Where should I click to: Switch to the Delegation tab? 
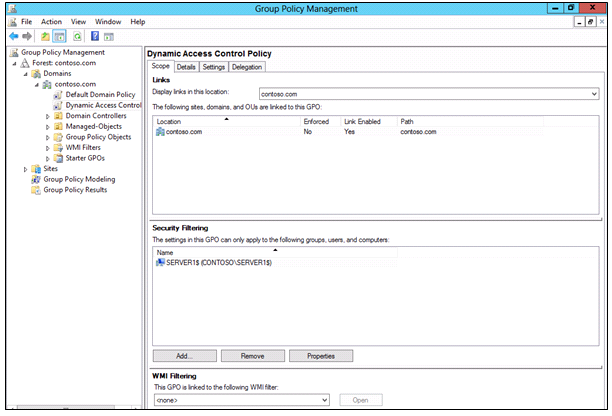[247, 67]
